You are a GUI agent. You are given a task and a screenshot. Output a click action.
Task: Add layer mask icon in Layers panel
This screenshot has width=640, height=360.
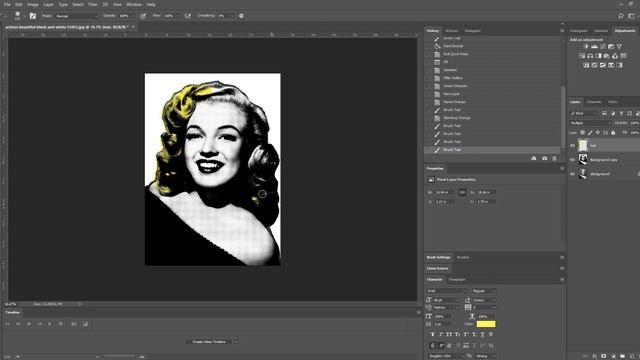(604, 356)
